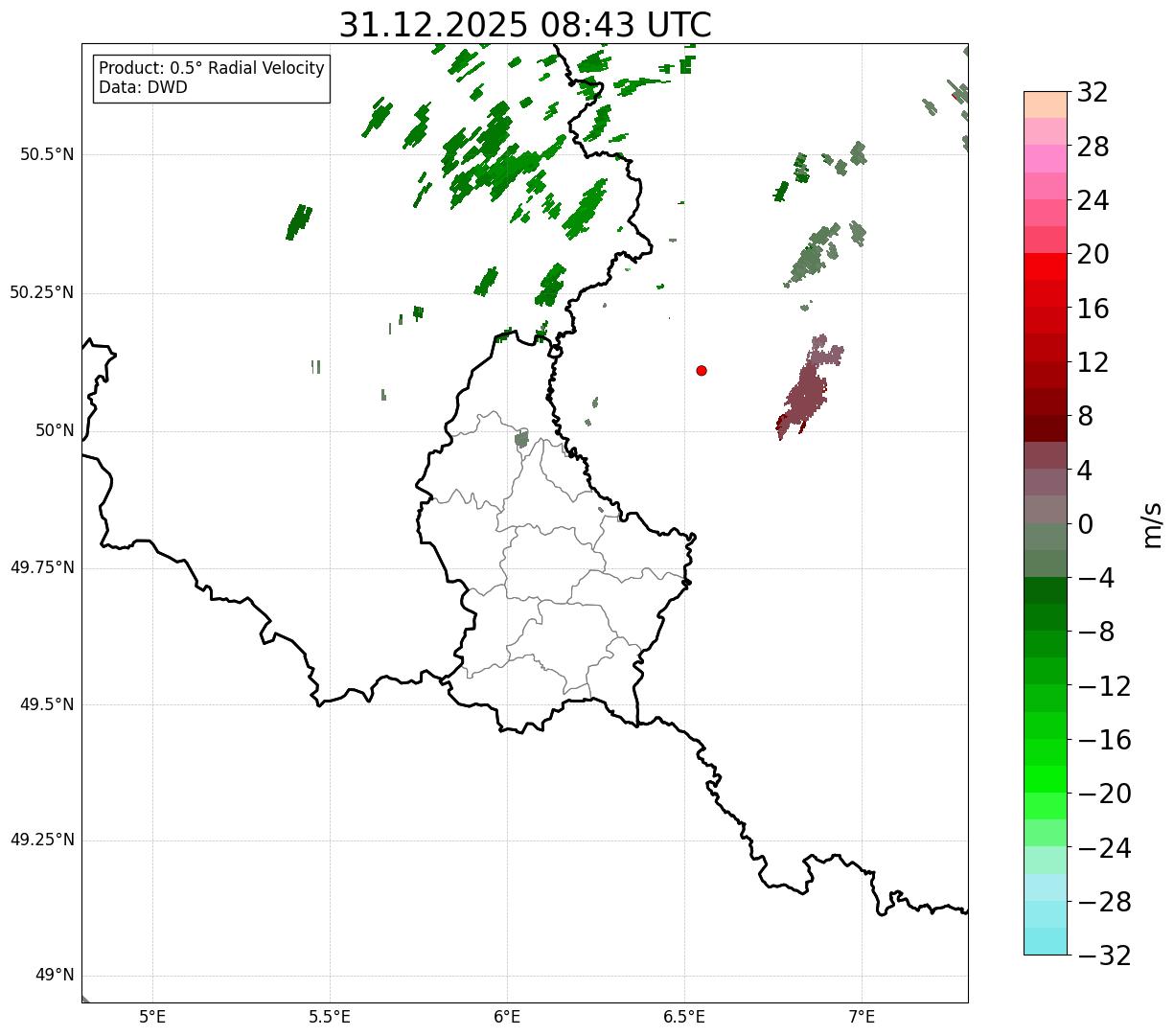
Task: Click the colorbar value 8
Action: (1086, 416)
